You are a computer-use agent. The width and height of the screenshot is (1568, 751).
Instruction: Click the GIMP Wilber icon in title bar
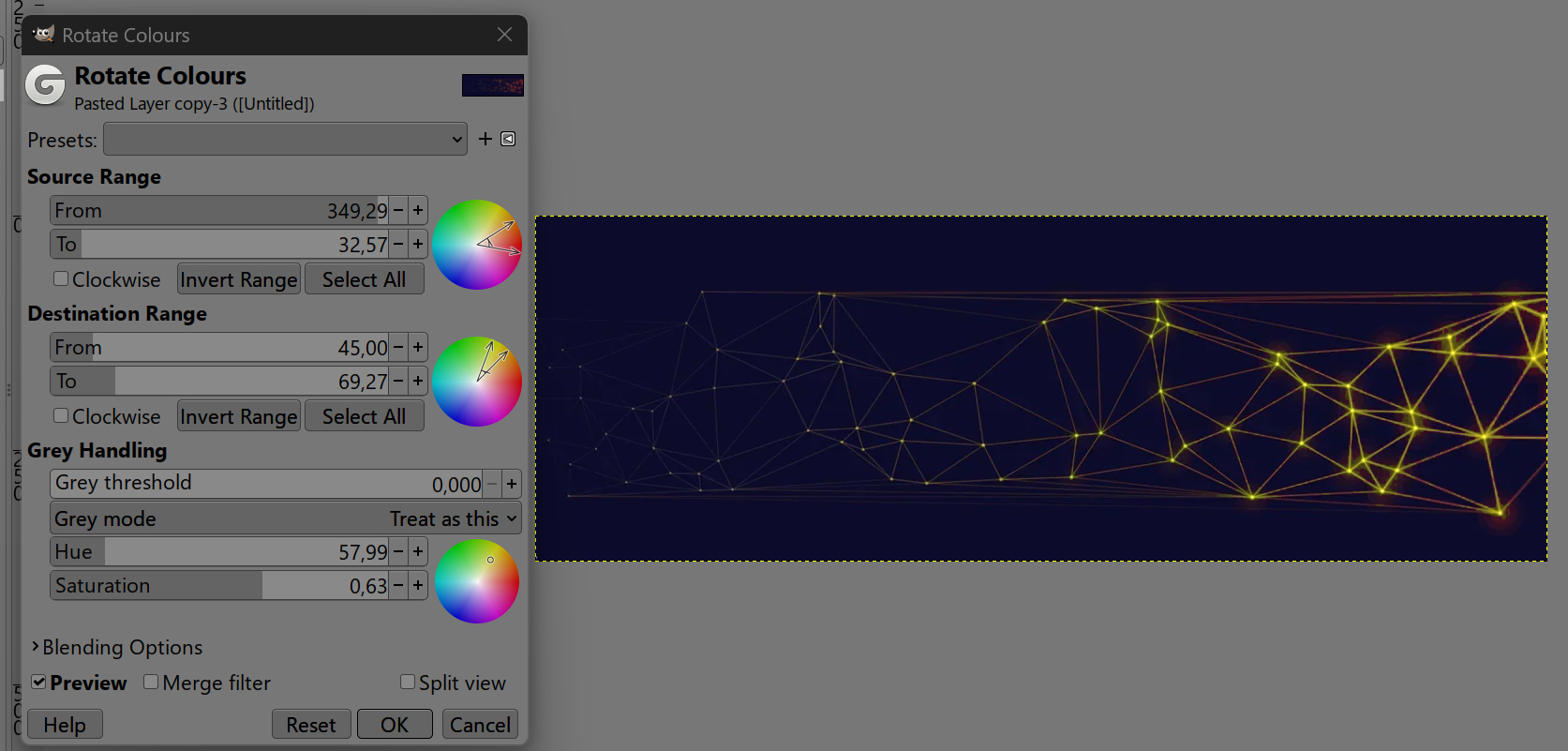tap(43, 35)
